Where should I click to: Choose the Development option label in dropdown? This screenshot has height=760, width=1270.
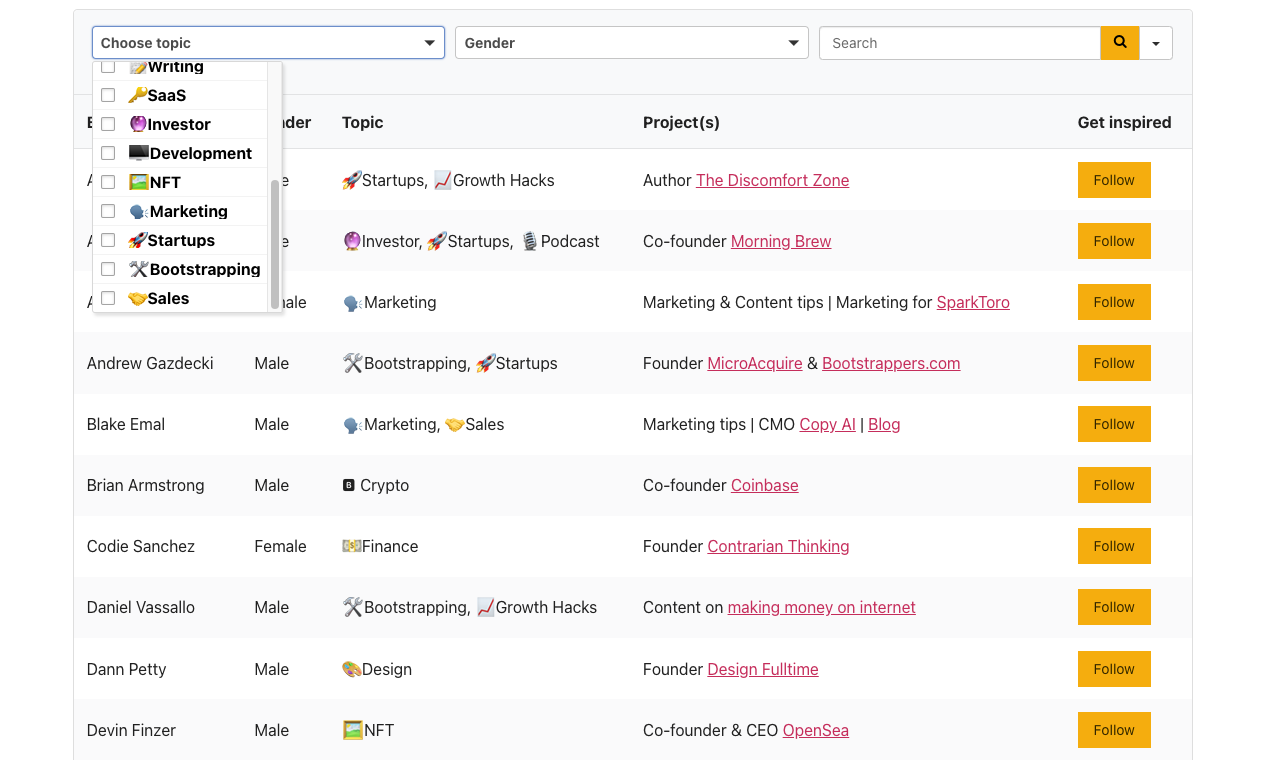pyautogui.click(x=201, y=153)
